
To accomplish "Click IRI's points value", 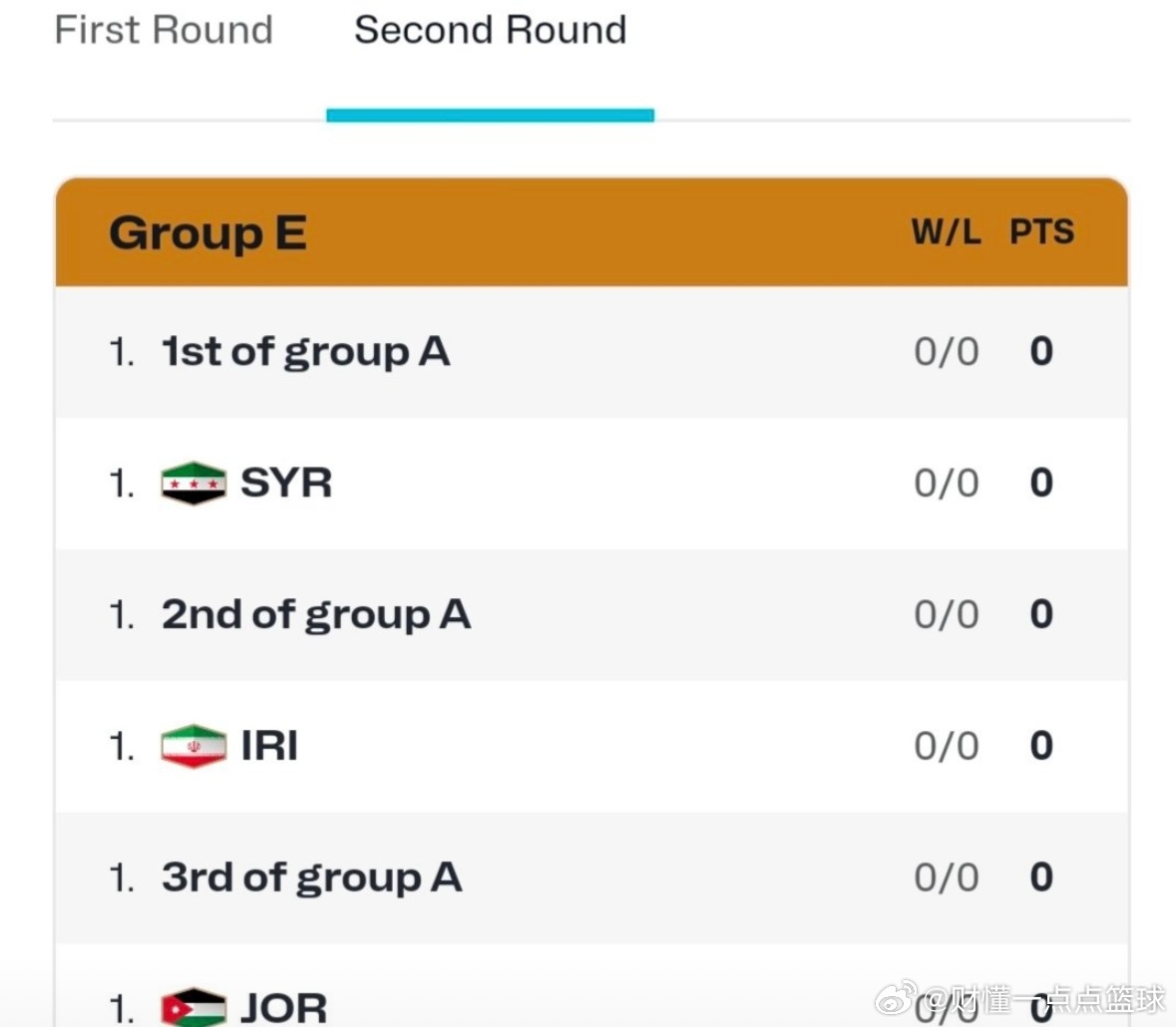I will [1041, 746].
